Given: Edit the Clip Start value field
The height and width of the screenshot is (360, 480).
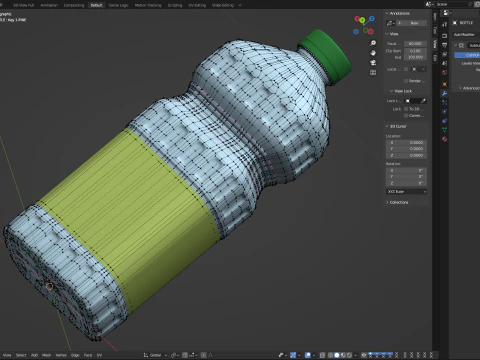Looking at the screenshot, I should (x=415, y=51).
